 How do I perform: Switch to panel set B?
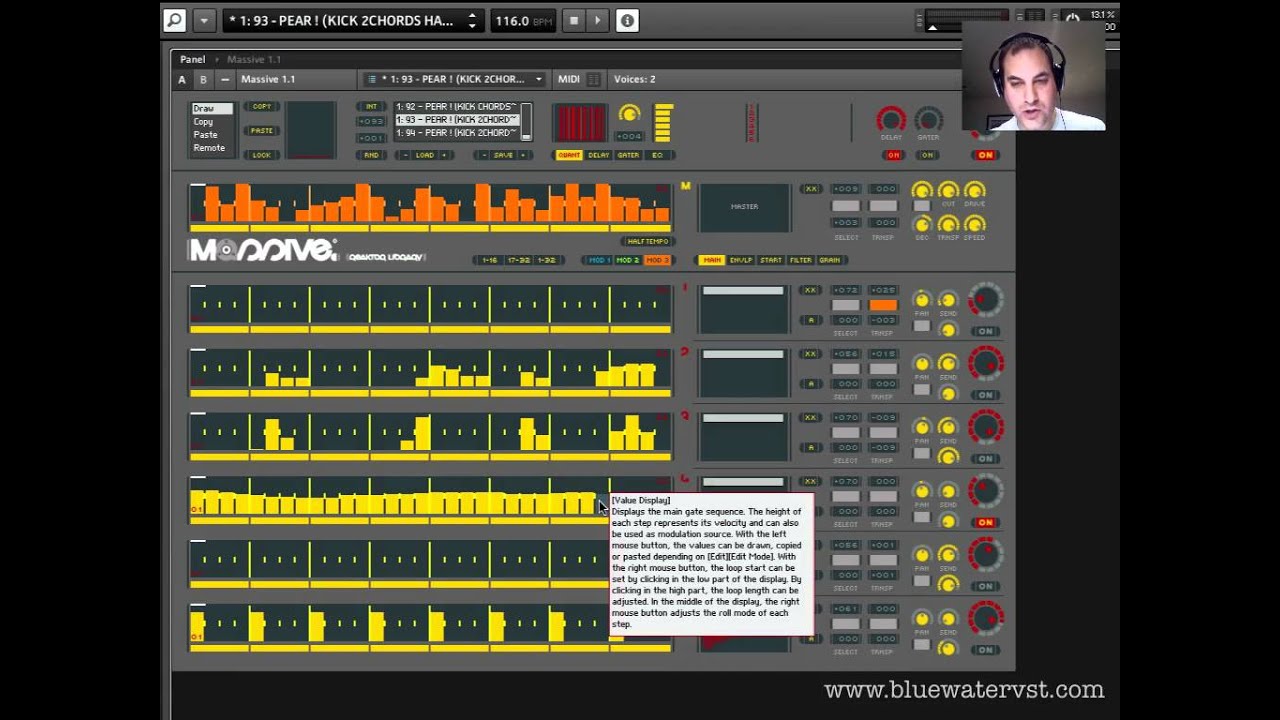[203, 79]
